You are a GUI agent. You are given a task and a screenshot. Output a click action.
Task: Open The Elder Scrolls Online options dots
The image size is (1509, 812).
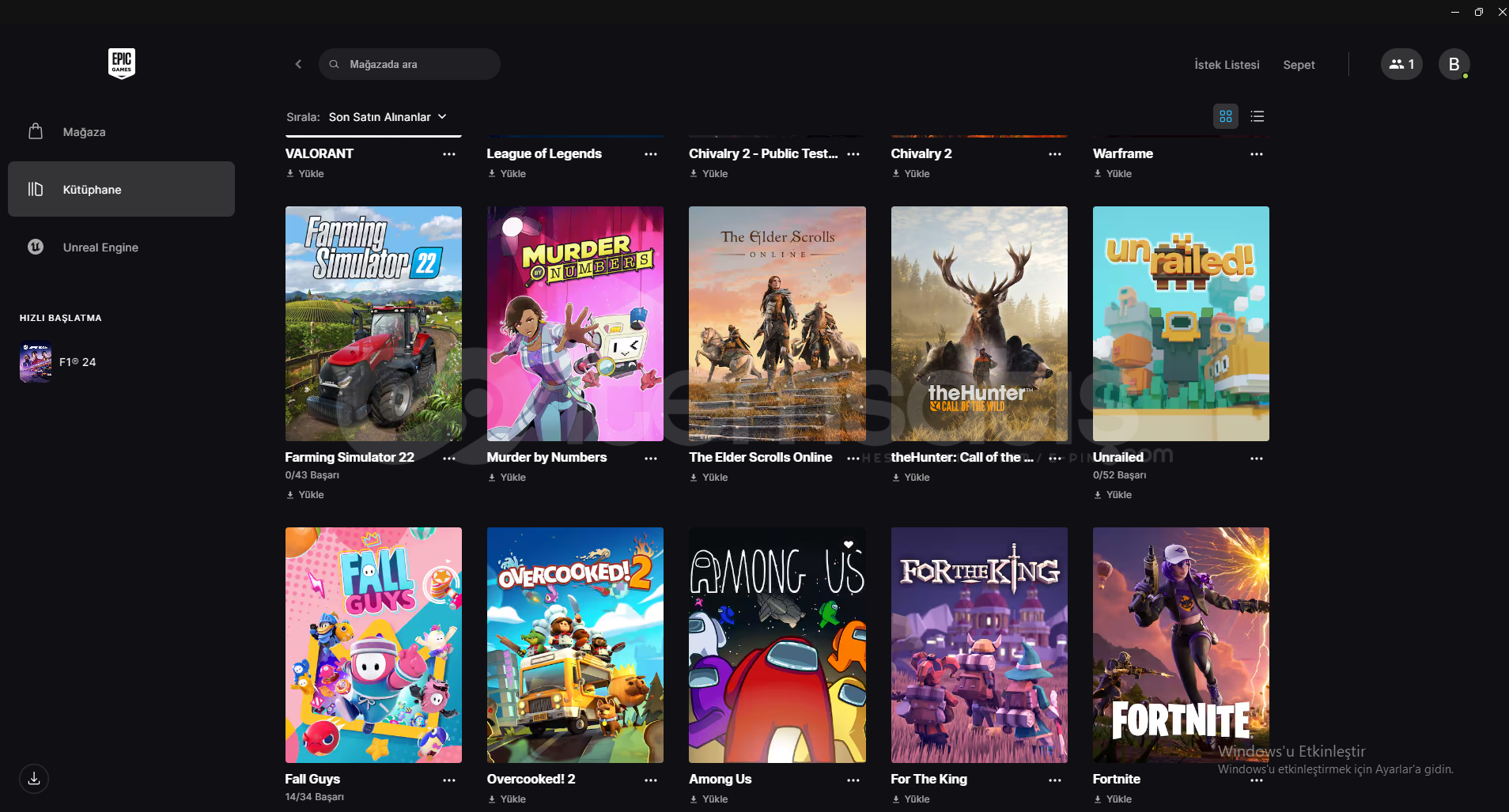(x=853, y=459)
